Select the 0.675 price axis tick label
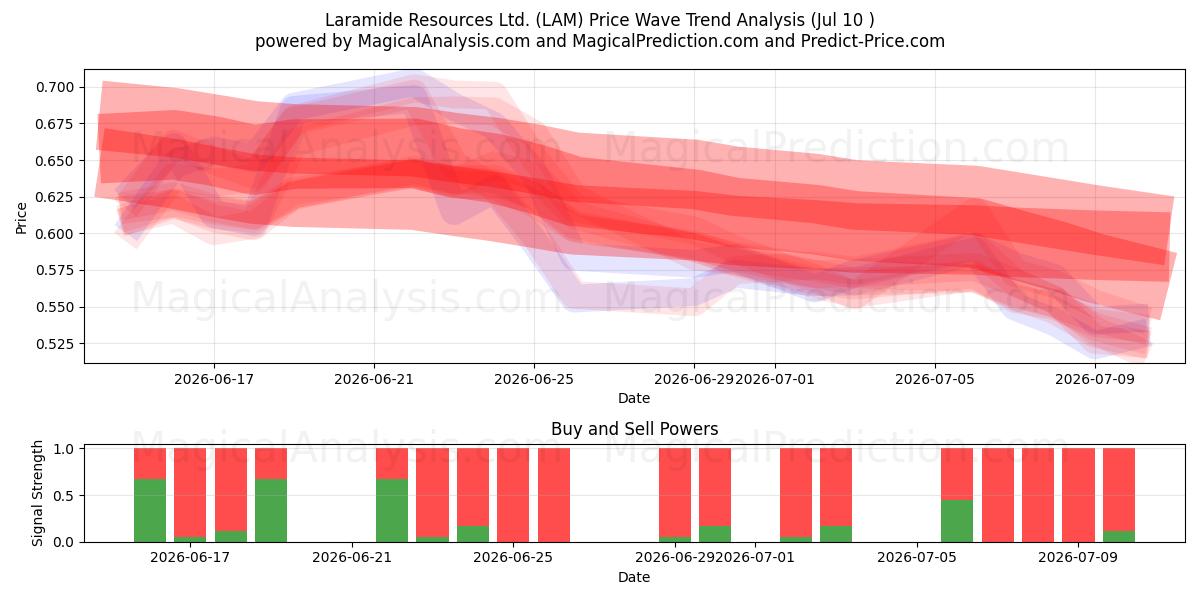 pos(54,124)
